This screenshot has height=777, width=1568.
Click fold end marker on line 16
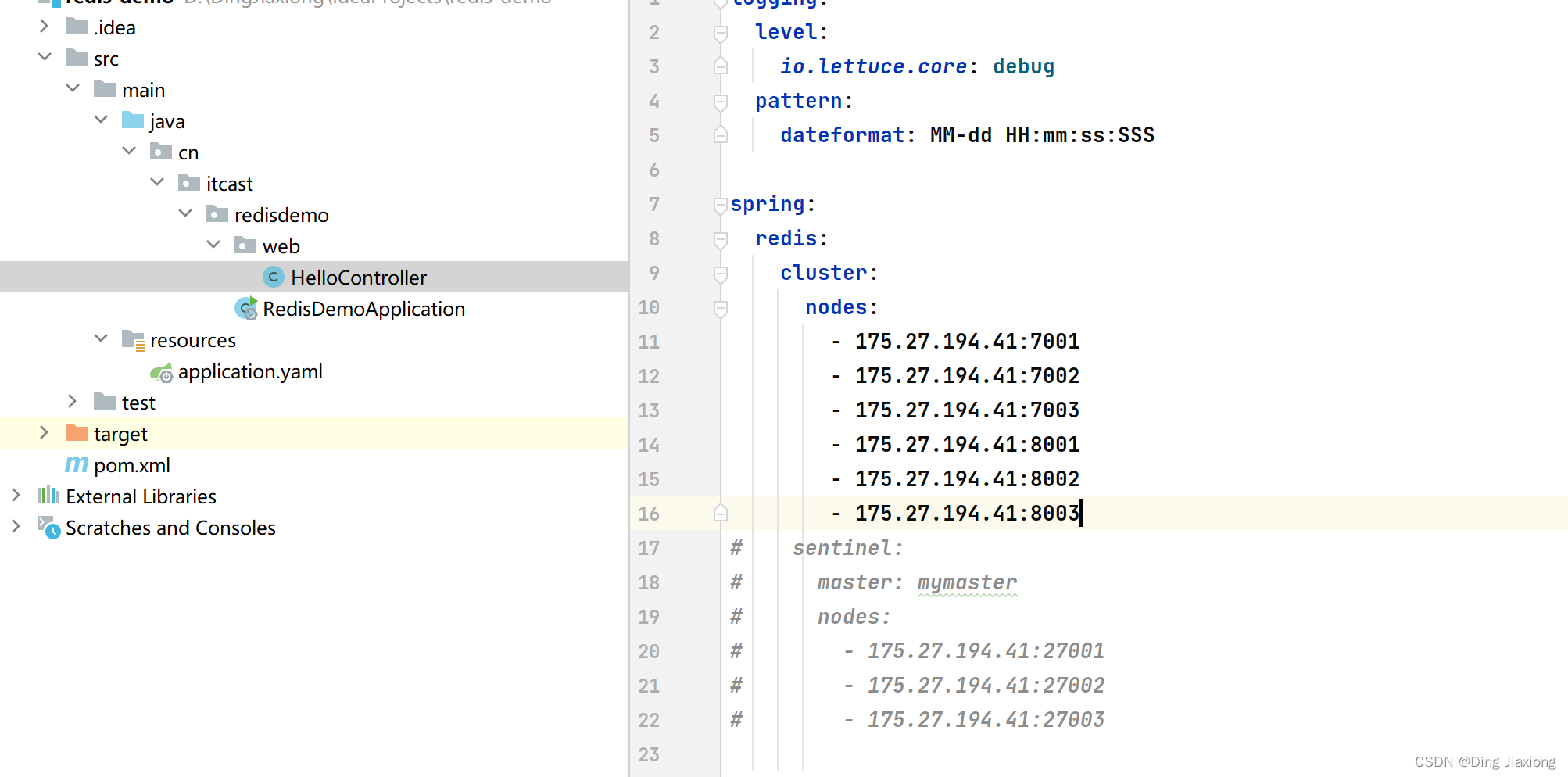[x=721, y=513]
